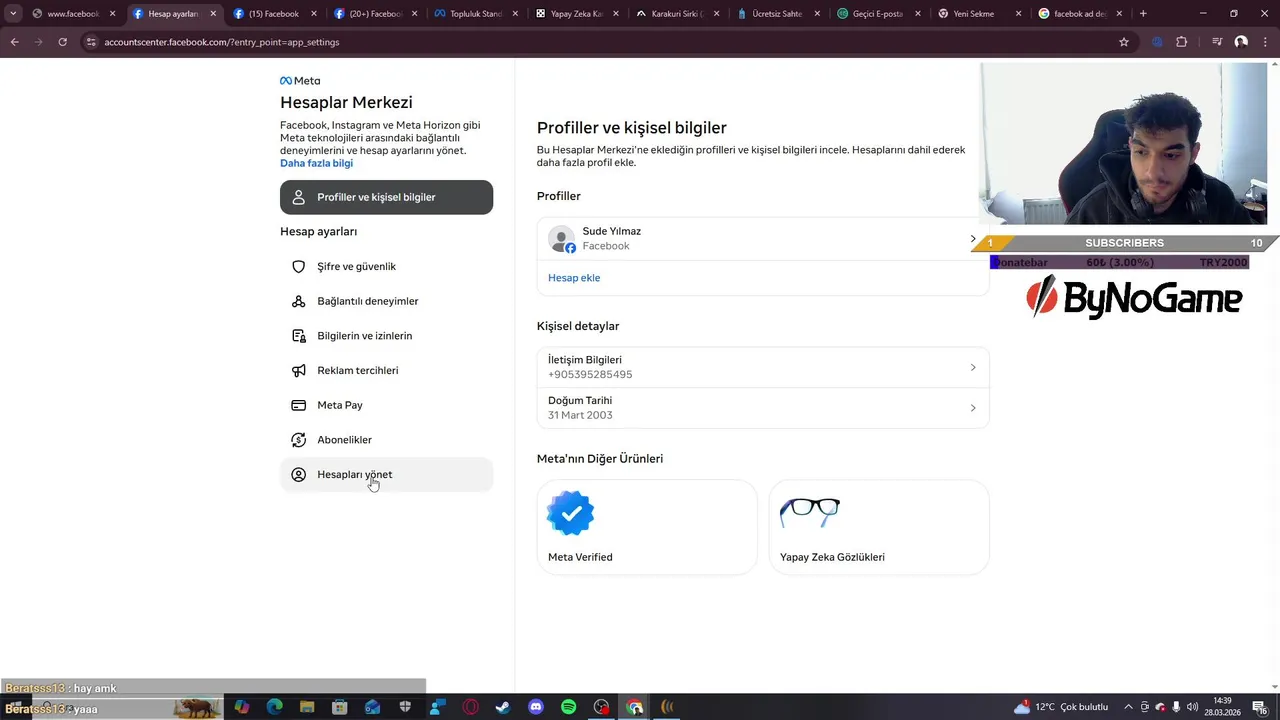
Task: Bookmark this page with star icon
Action: [x=1124, y=42]
